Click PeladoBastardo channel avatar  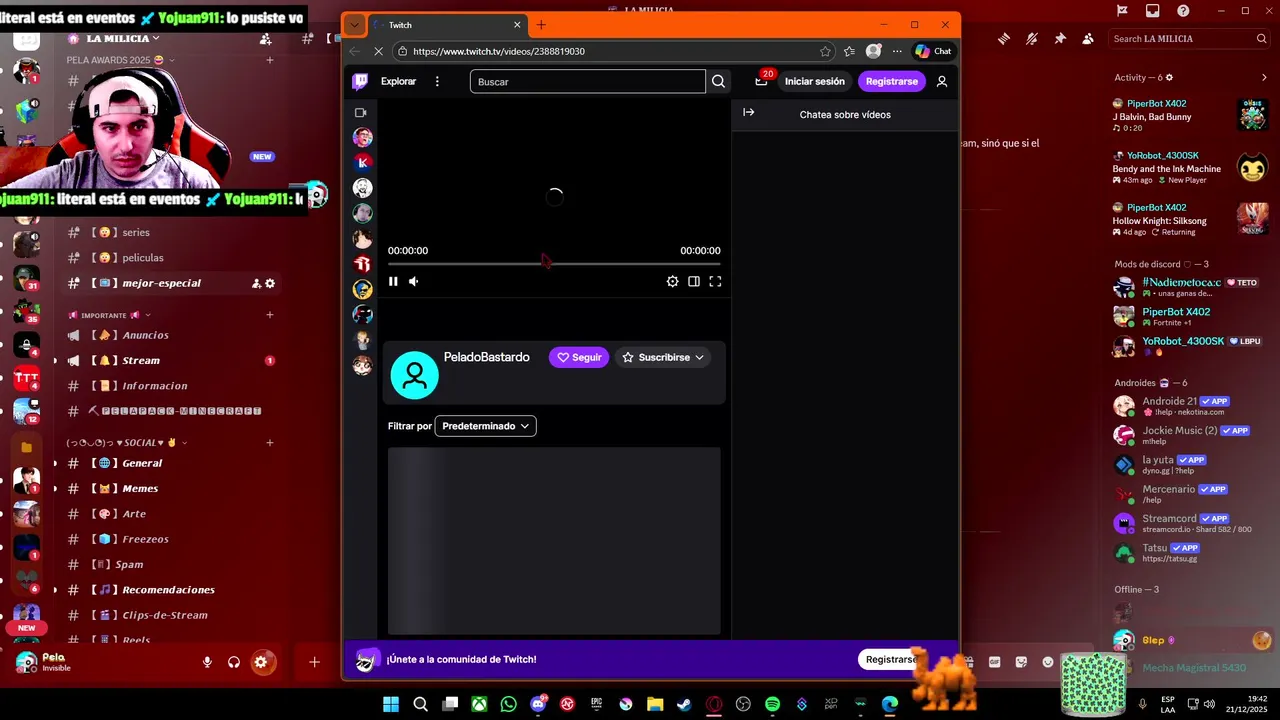[414, 375]
